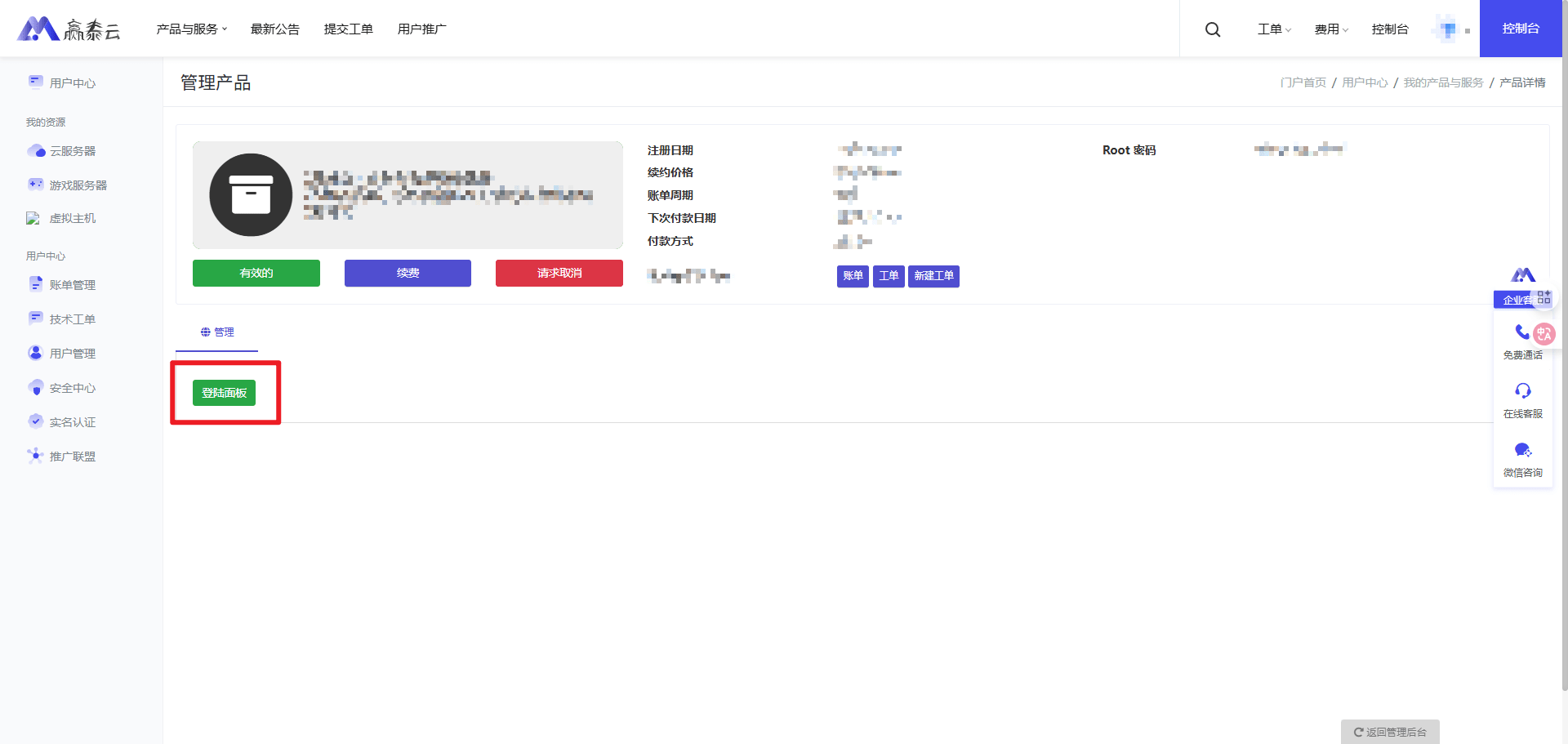
Task: Open online customer service headset icon
Action: [x=1522, y=390]
